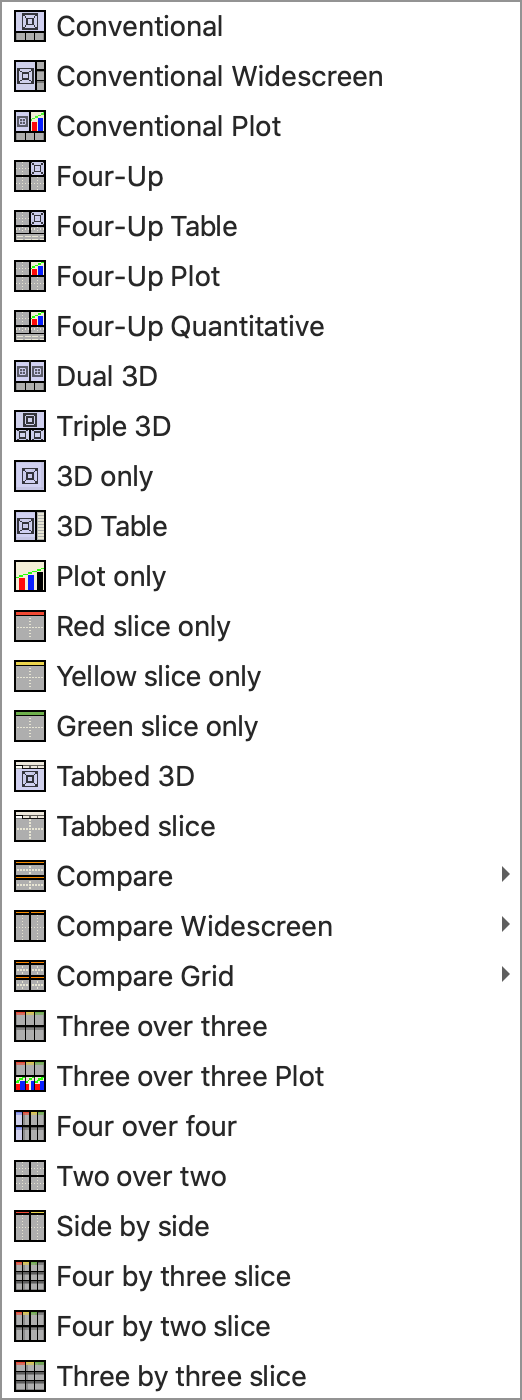Click the Conventional layout icon
This screenshot has height=1400, width=522.
31,27
